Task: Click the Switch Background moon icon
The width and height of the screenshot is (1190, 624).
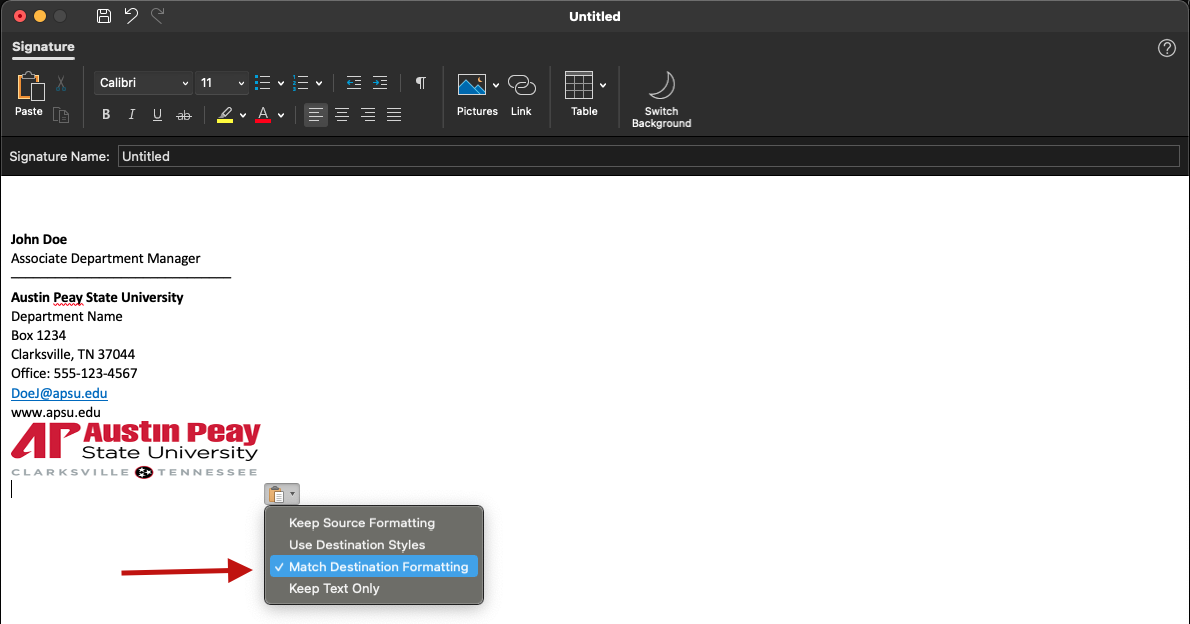Action: pyautogui.click(x=661, y=86)
